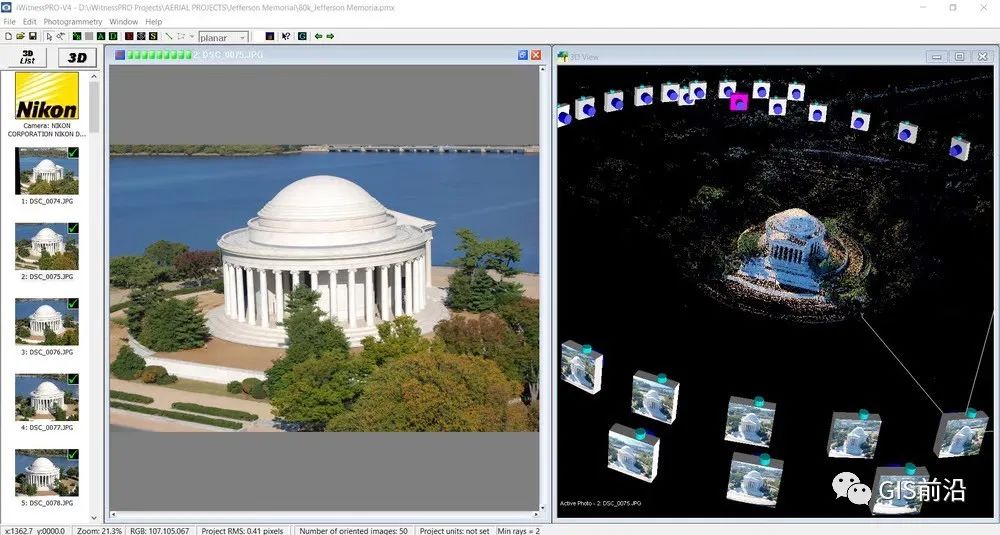Screen dimensions: 1000x535
Task: Toggle the green checkmark on DSC_0076.JPG
Action: 73,304
